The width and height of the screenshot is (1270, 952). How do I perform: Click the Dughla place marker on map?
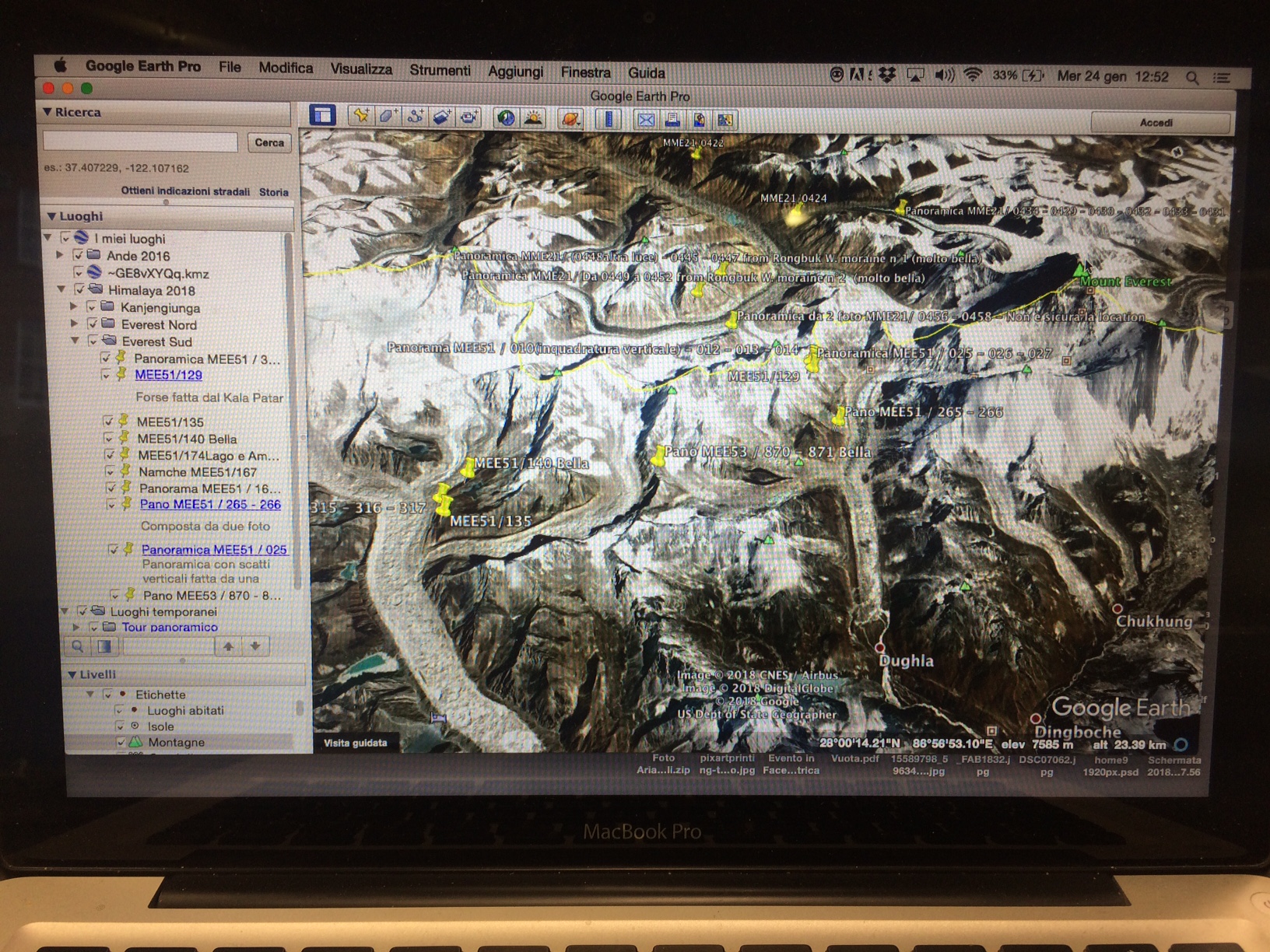[880, 647]
